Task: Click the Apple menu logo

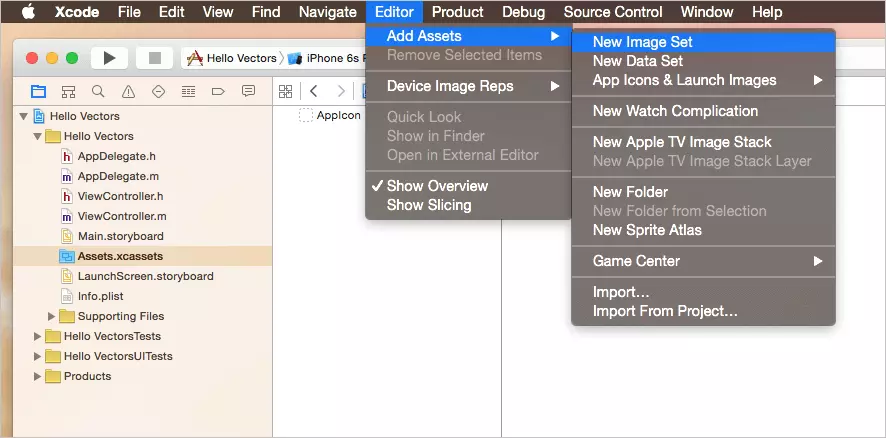Action: (x=28, y=11)
